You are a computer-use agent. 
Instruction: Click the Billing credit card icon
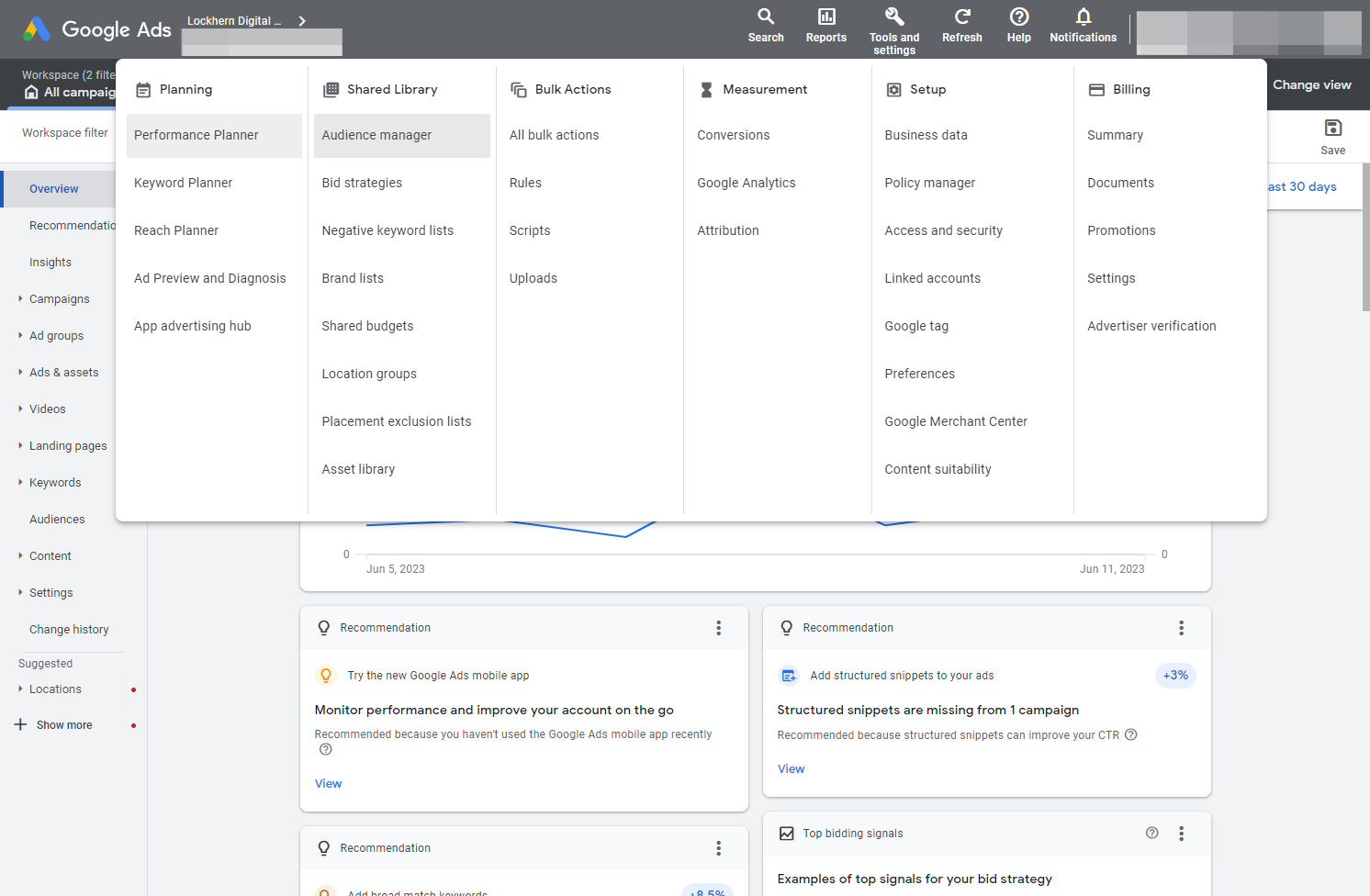click(1096, 90)
